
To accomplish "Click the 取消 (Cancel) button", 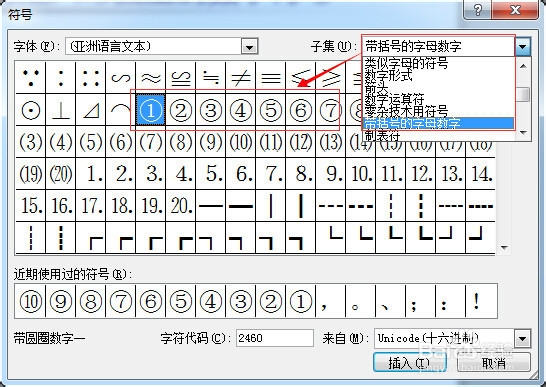I will coord(493,363).
